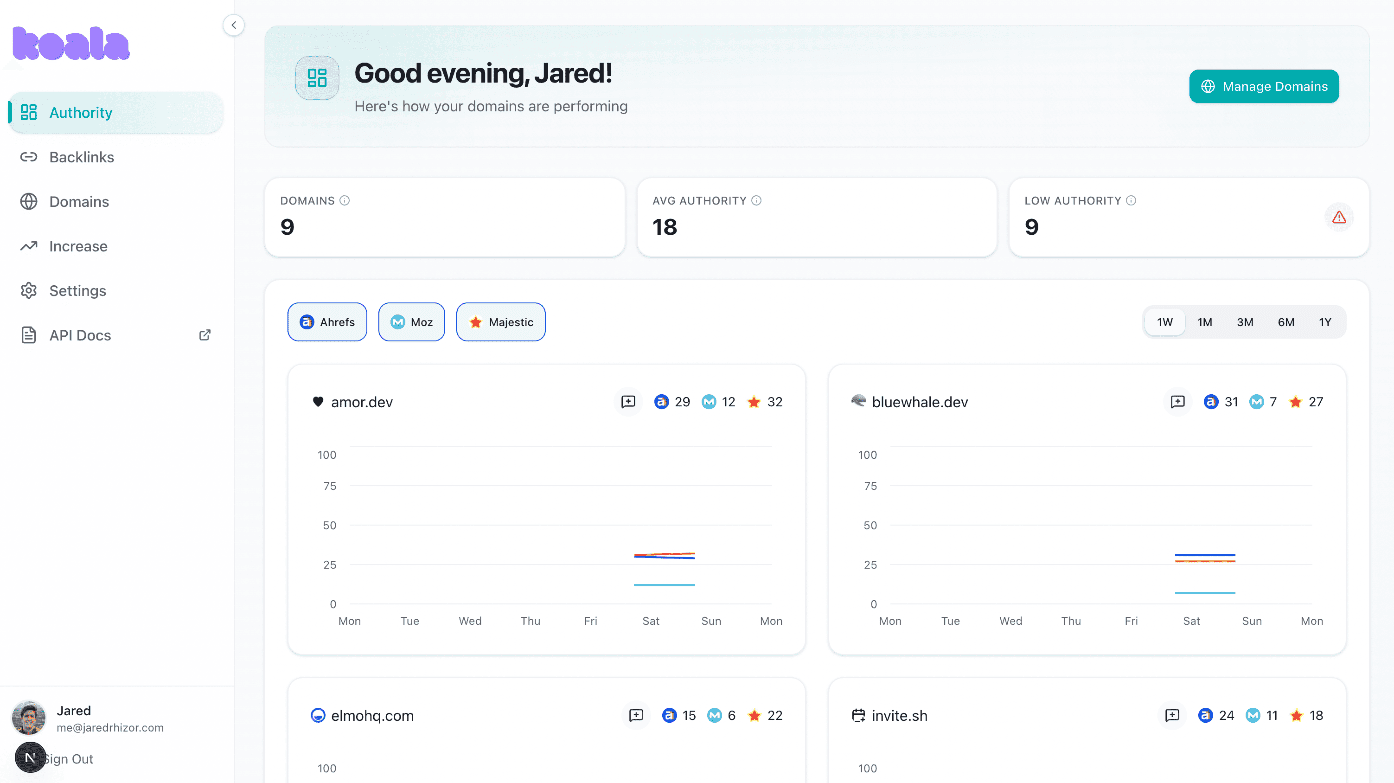Toggle the Majestic metric filter
Viewport: 1394px width, 783px height.
click(x=500, y=322)
